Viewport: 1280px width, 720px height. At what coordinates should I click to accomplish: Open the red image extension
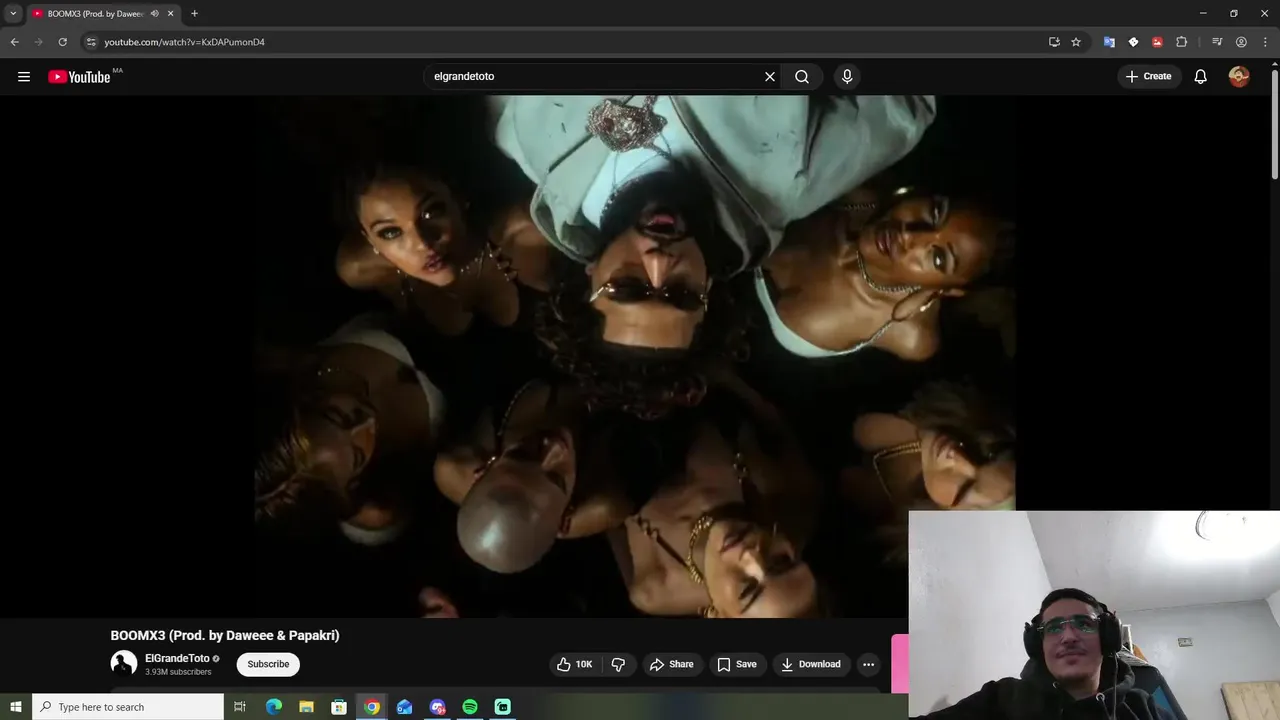(x=1157, y=42)
